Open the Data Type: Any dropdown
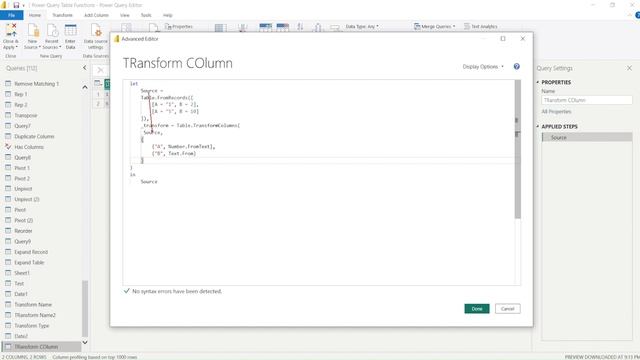640x360 pixels. [362, 27]
